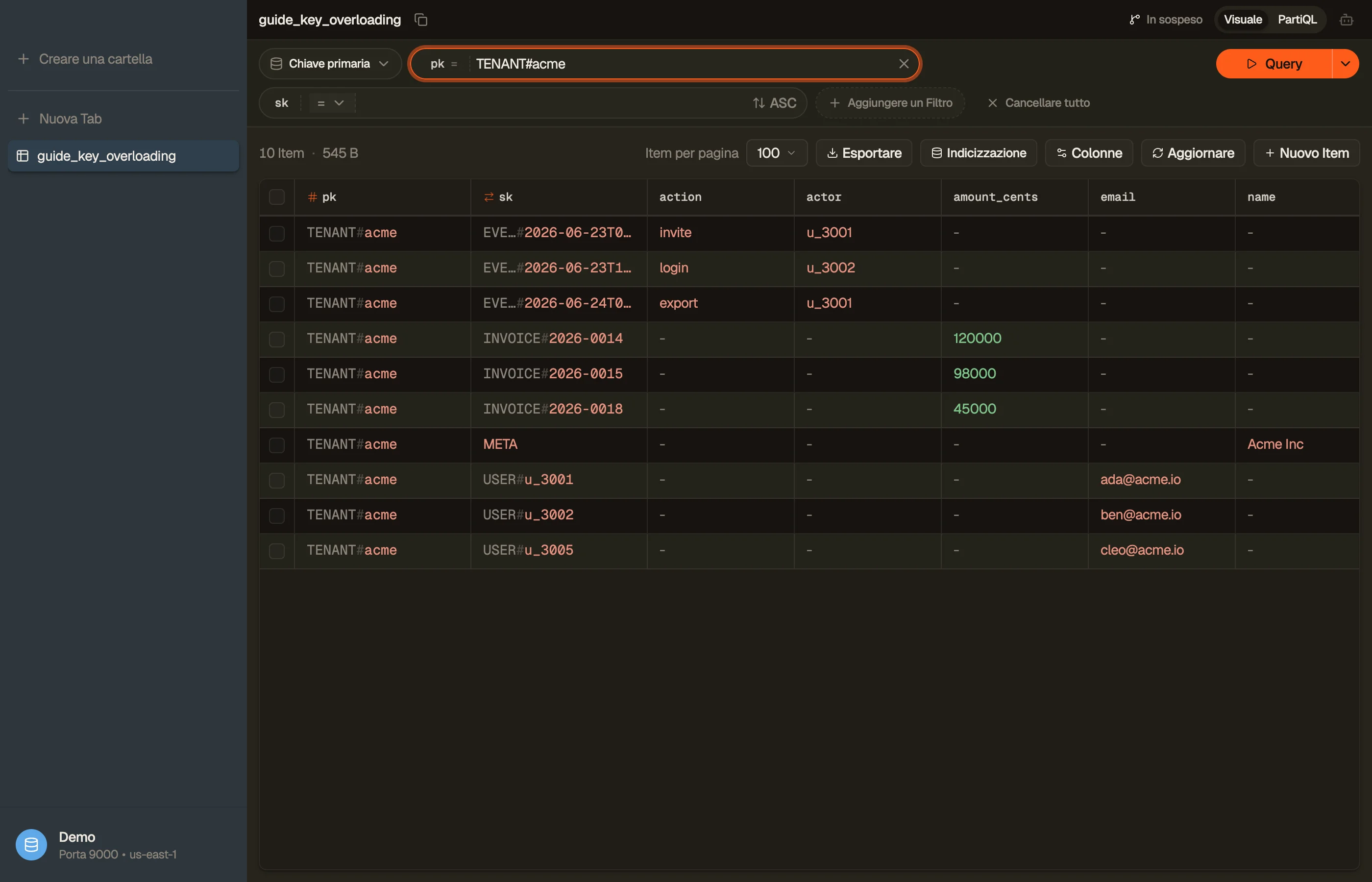This screenshot has height=882, width=1372.
Task: Click the META sort key cell
Action: [x=559, y=444]
